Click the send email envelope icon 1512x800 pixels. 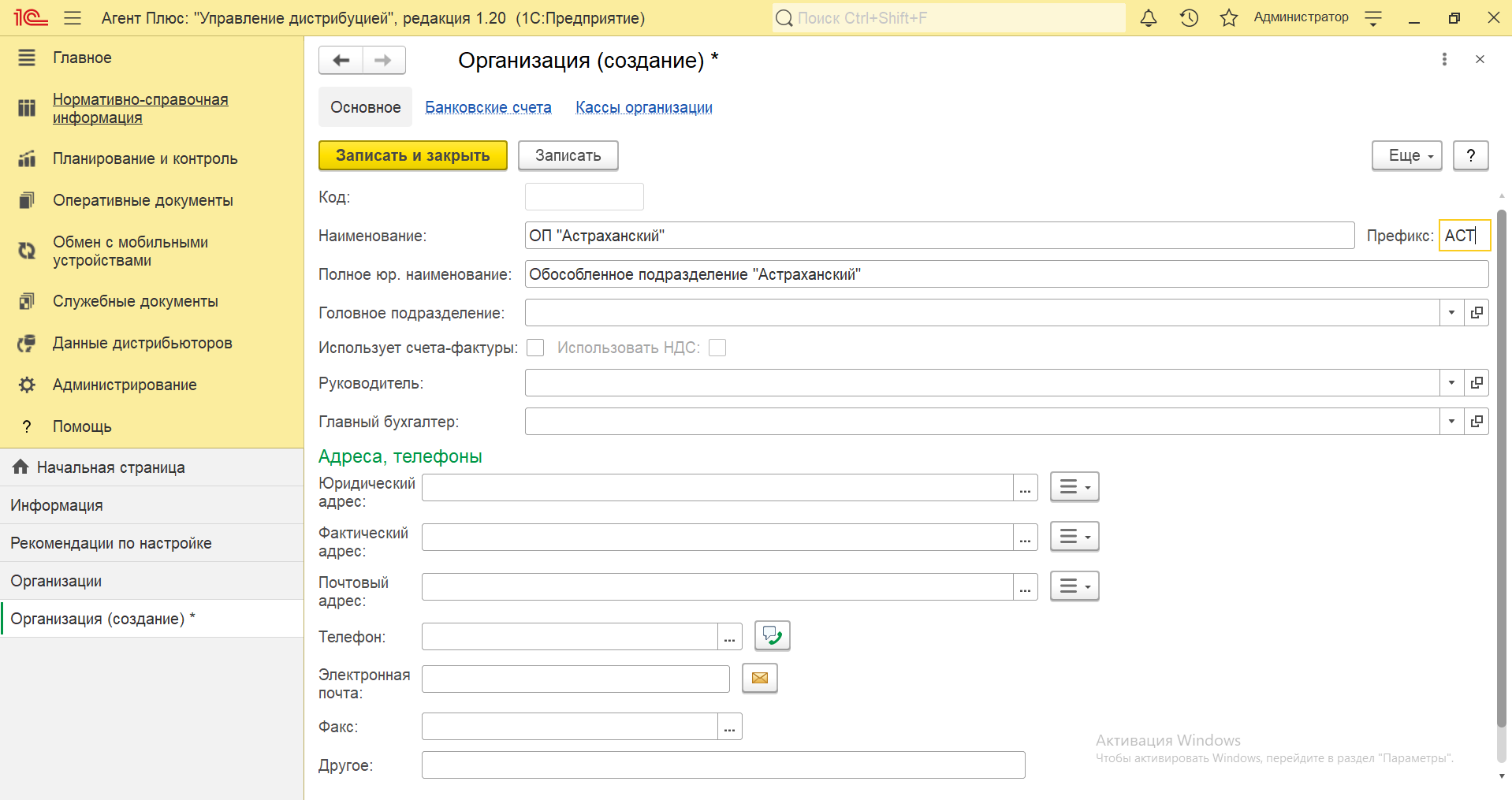[x=760, y=678]
